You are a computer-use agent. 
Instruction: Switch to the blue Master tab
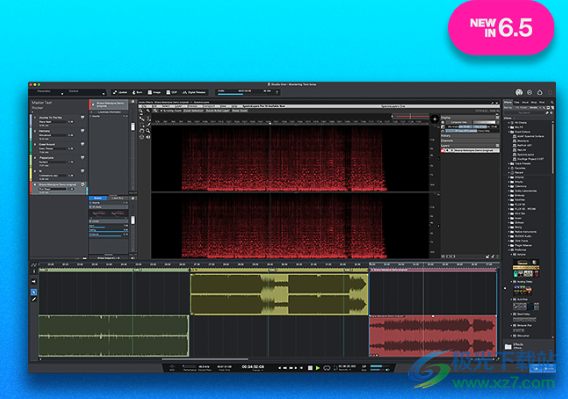[98, 198]
